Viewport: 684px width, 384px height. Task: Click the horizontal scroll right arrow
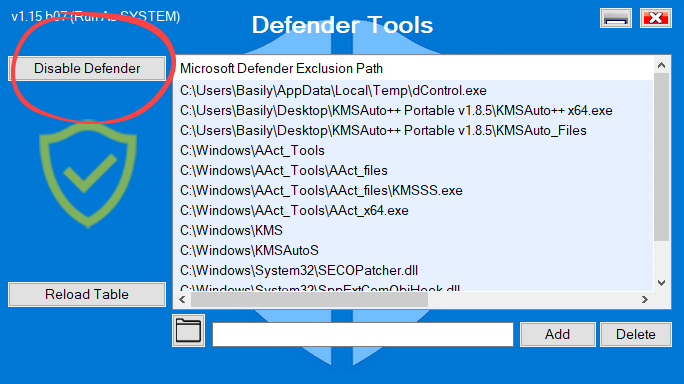coord(645,299)
